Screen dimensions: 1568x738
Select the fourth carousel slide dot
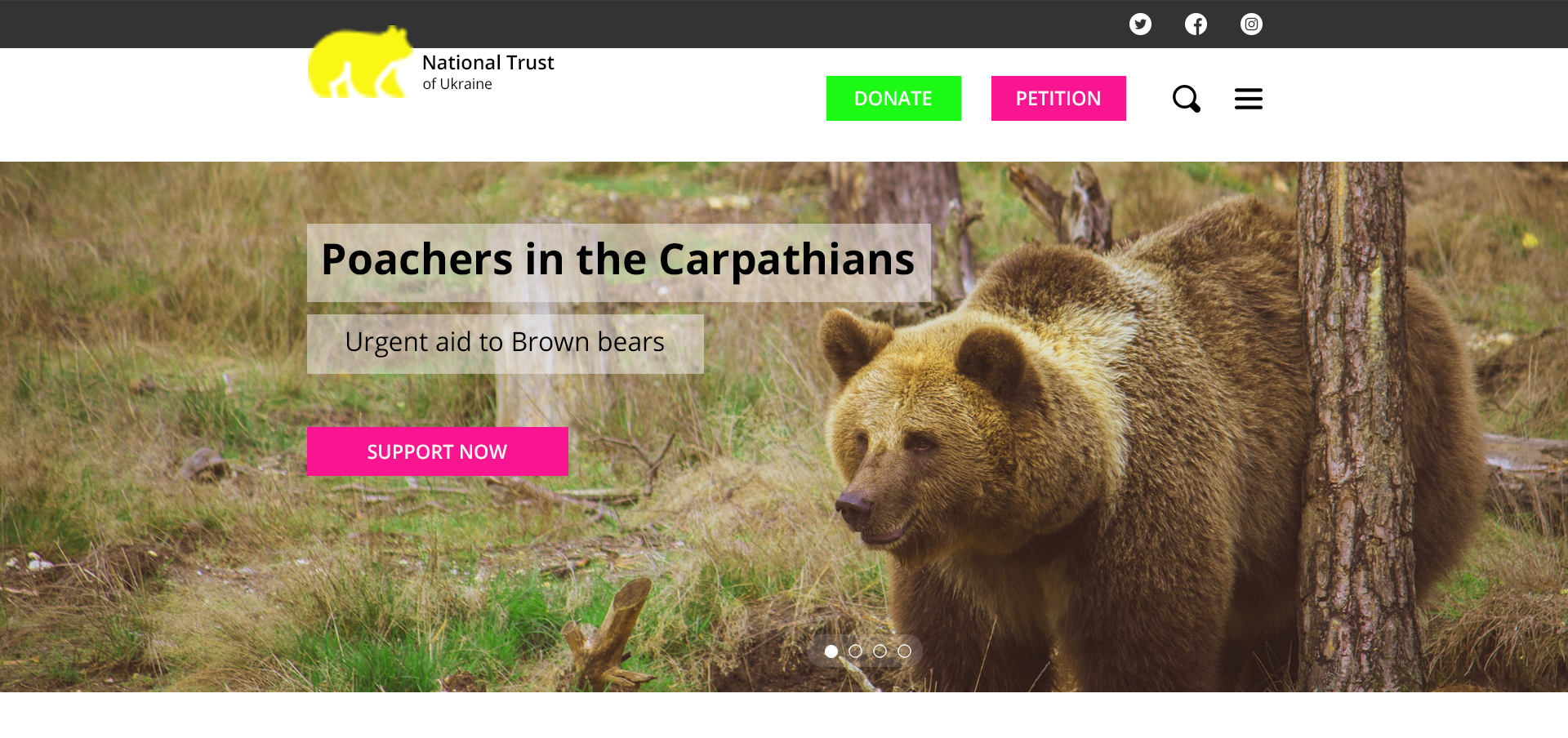(x=904, y=651)
